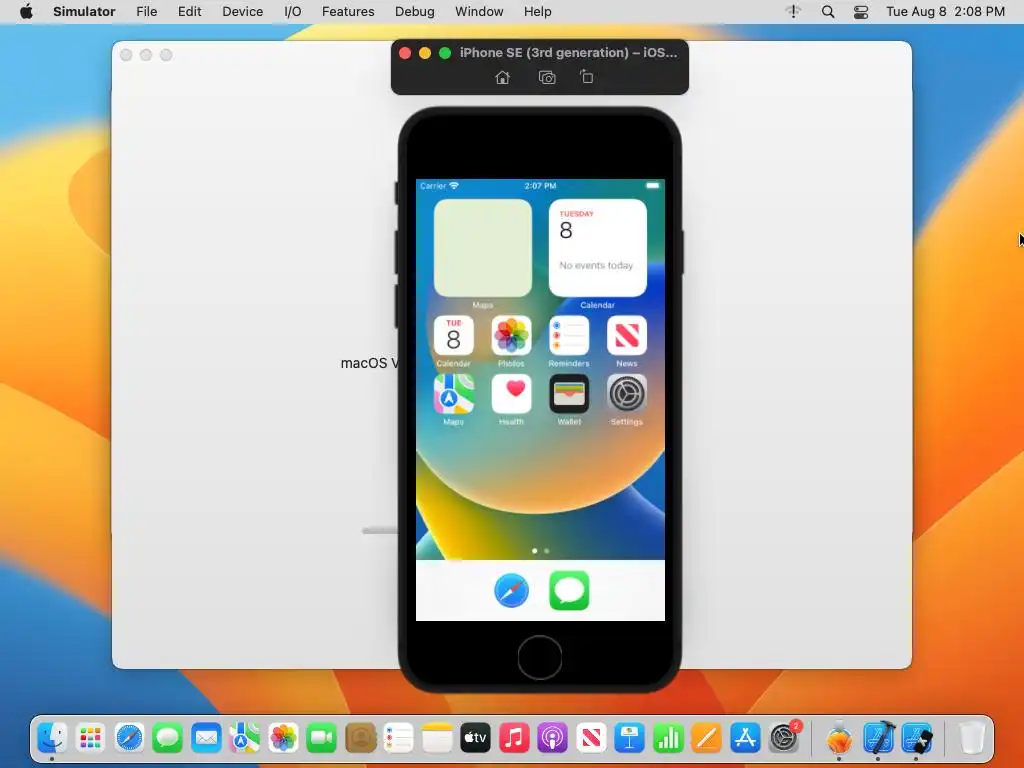Open the Health app on iPhone
Image resolution: width=1024 pixels, height=768 pixels.
click(511, 394)
